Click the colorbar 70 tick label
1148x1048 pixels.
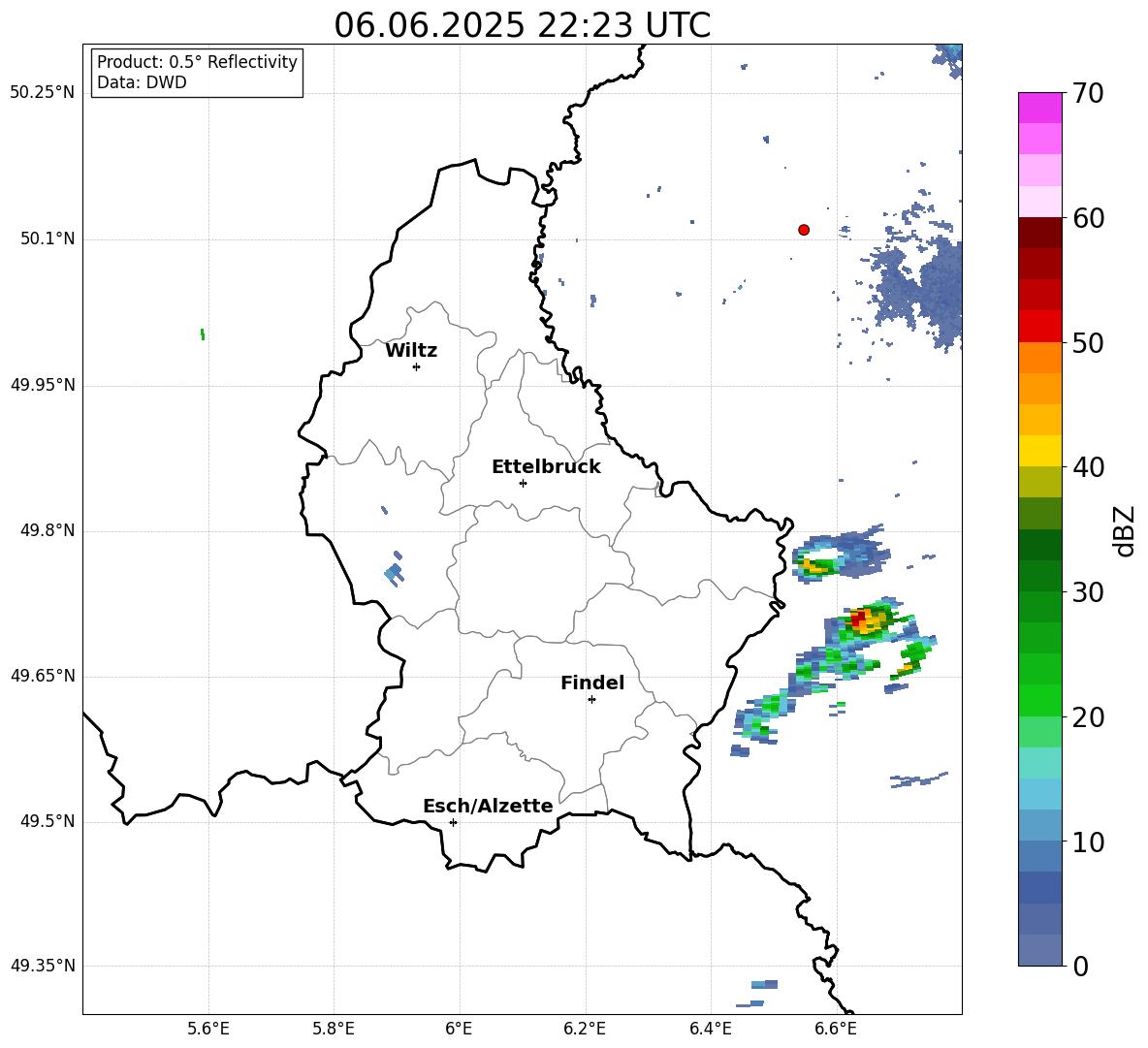[x=1088, y=94]
